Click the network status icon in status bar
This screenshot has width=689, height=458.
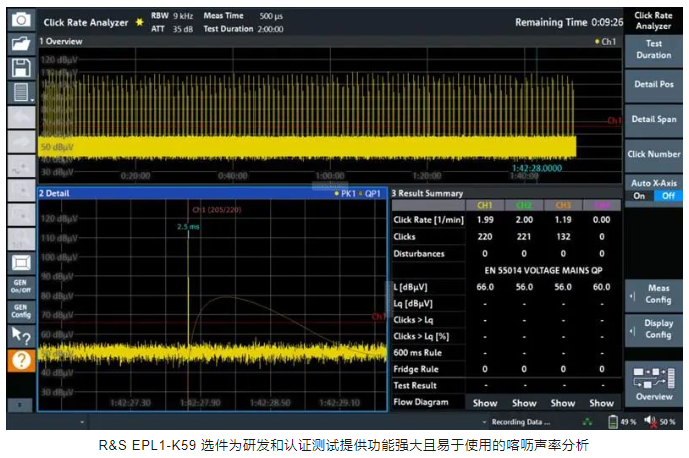point(587,422)
